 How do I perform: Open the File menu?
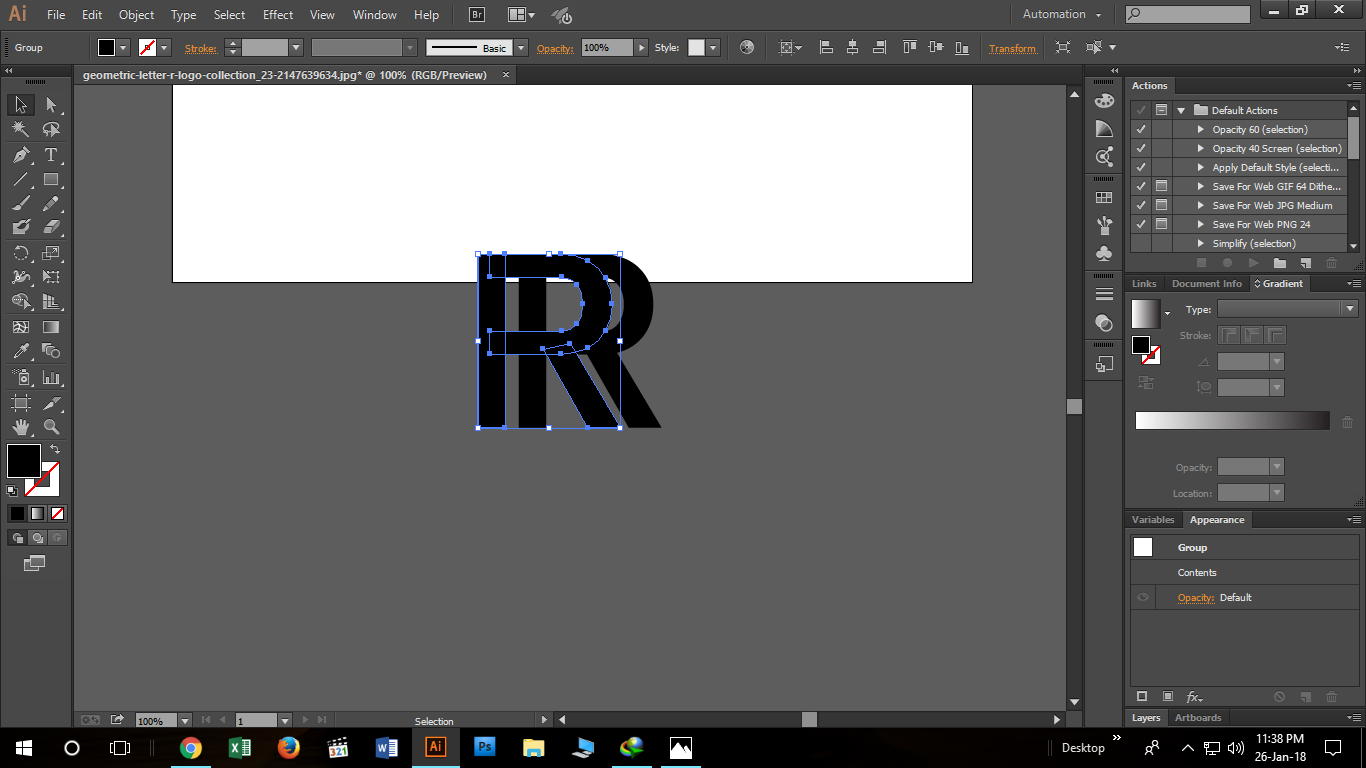click(x=56, y=15)
